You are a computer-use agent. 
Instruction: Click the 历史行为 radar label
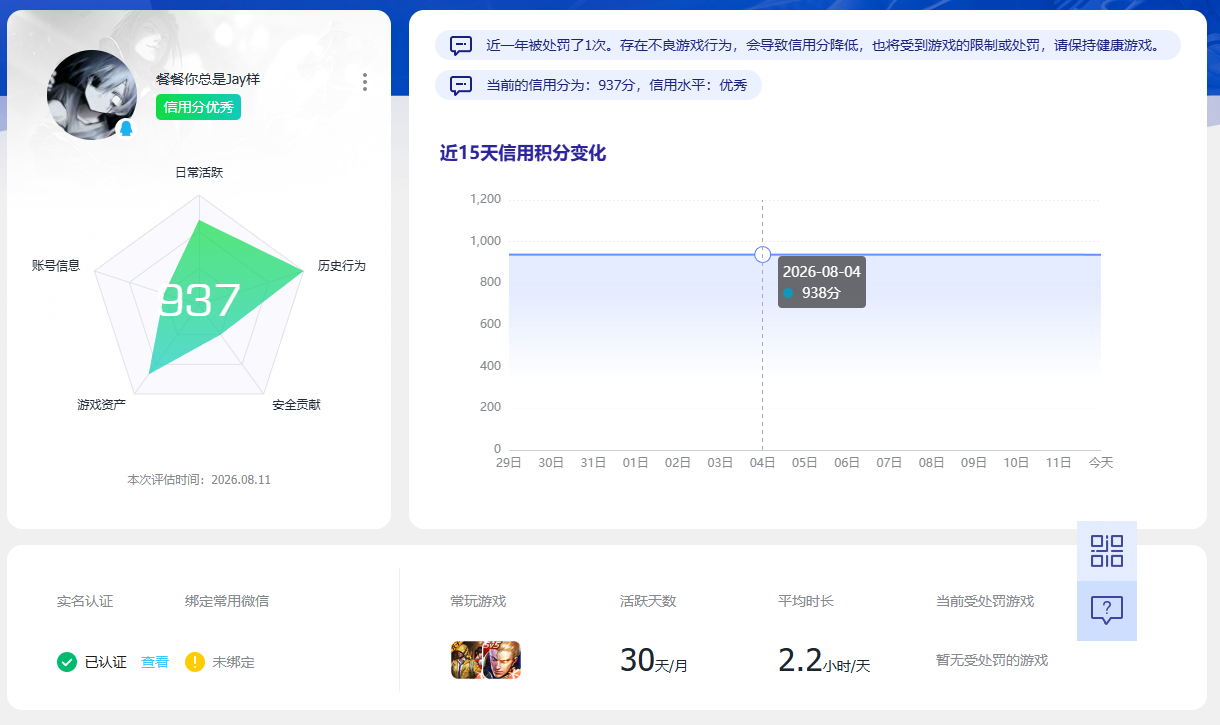click(x=342, y=265)
